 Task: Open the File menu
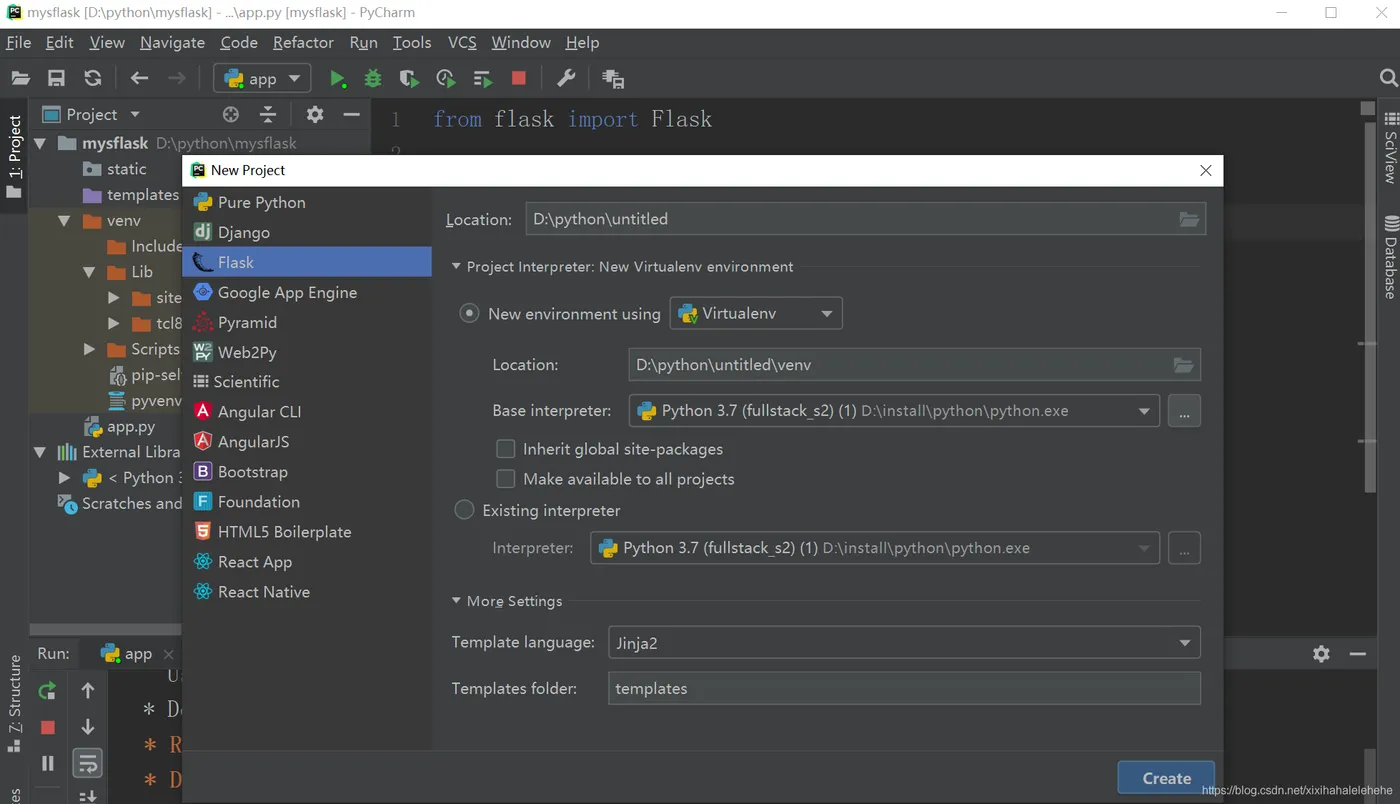coord(18,42)
